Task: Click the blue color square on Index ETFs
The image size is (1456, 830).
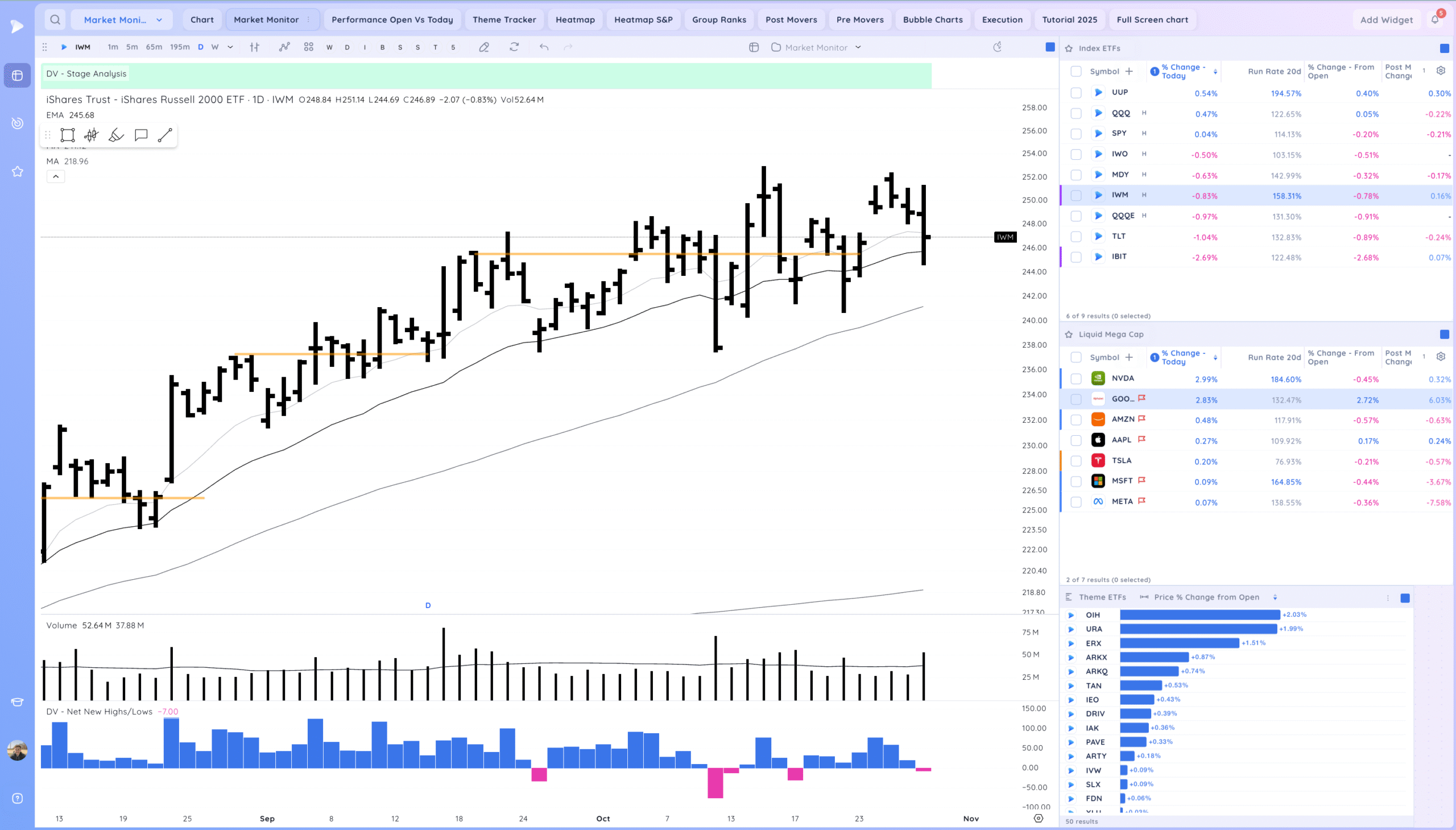Action: point(1444,48)
